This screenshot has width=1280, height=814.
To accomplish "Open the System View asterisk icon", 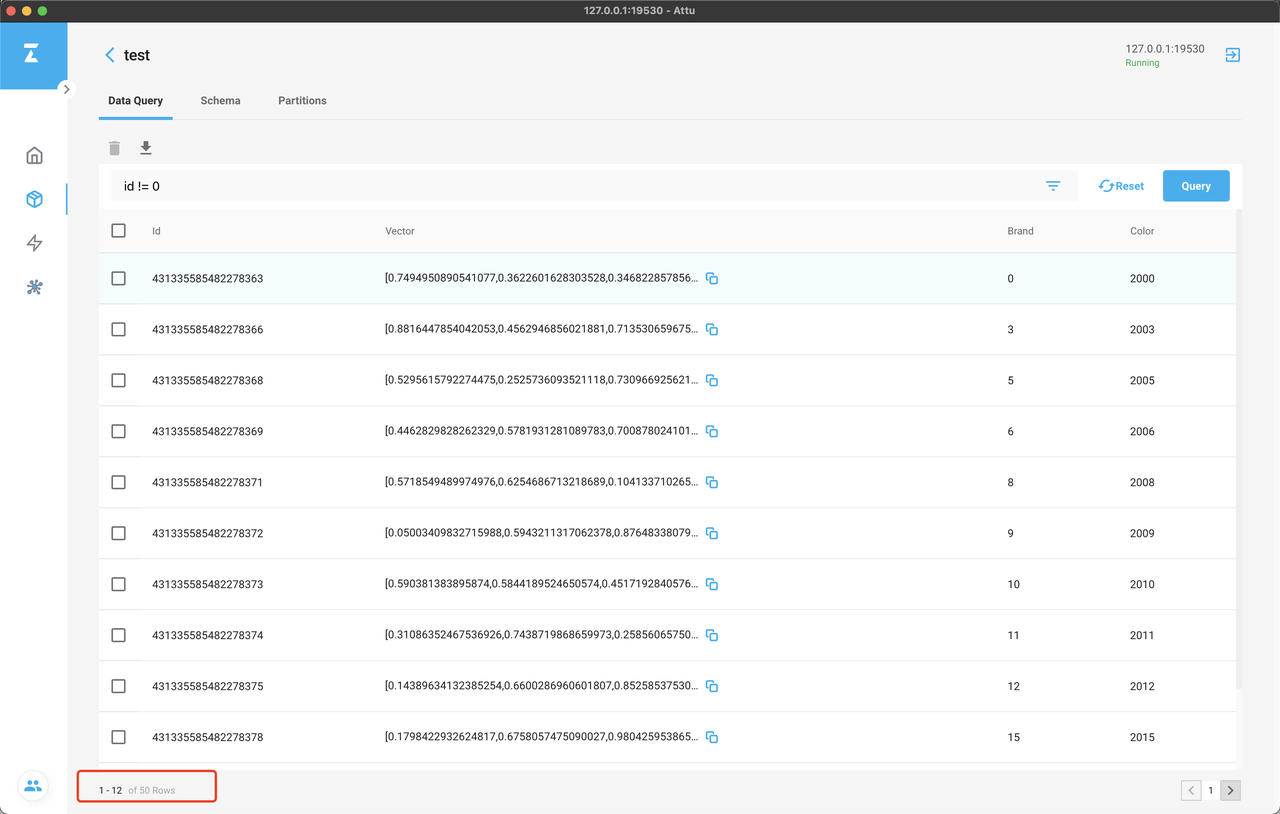I will click(34, 287).
